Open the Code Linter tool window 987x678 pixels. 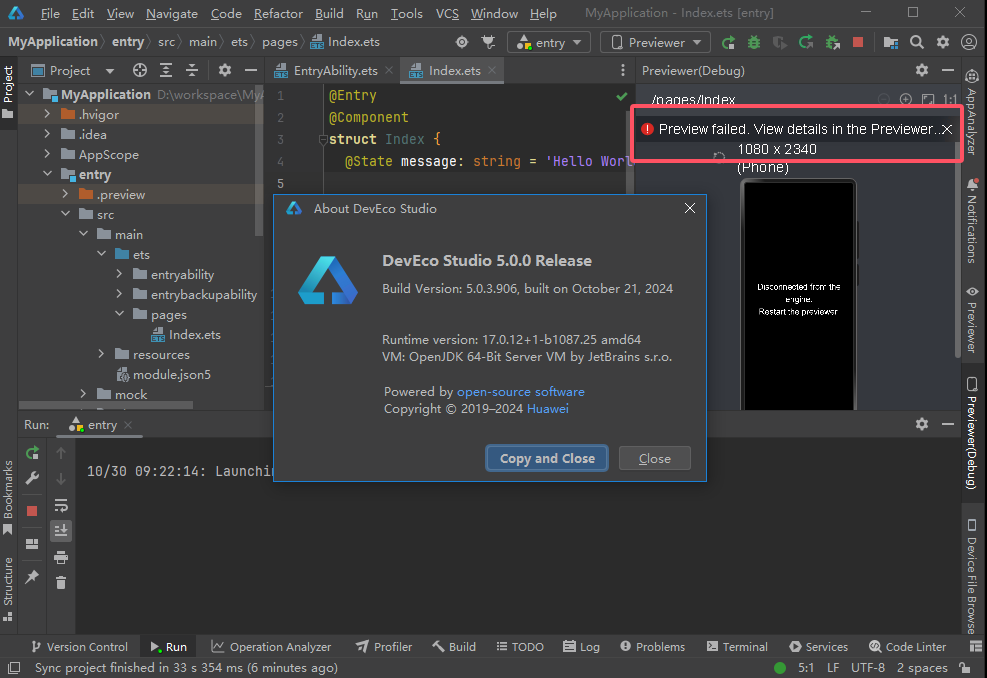pyautogui.click(x=907, y=647)
